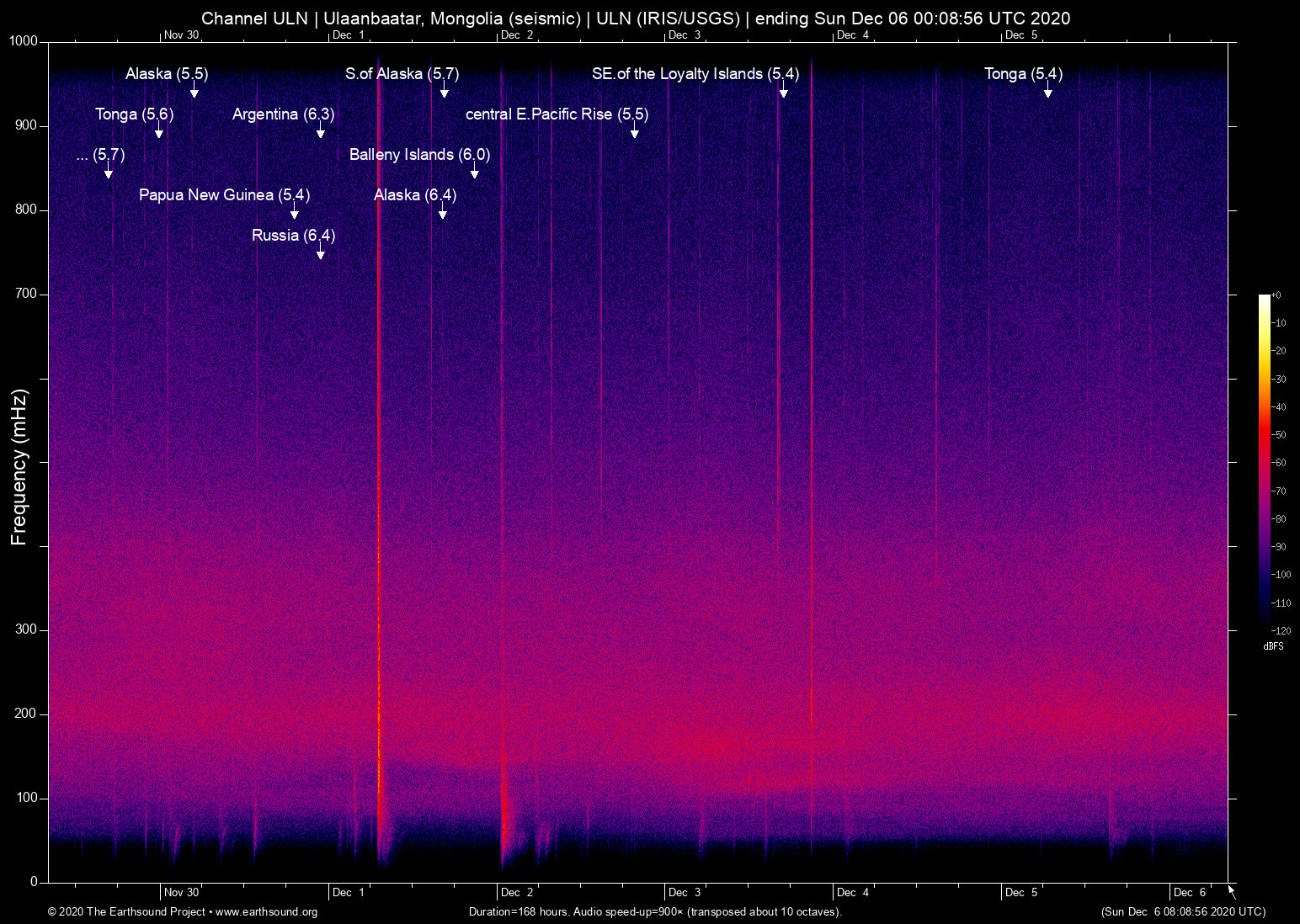Select the S.of Alaska (5.7) event label
This screenshot has width=1300, height=924.
402,74
